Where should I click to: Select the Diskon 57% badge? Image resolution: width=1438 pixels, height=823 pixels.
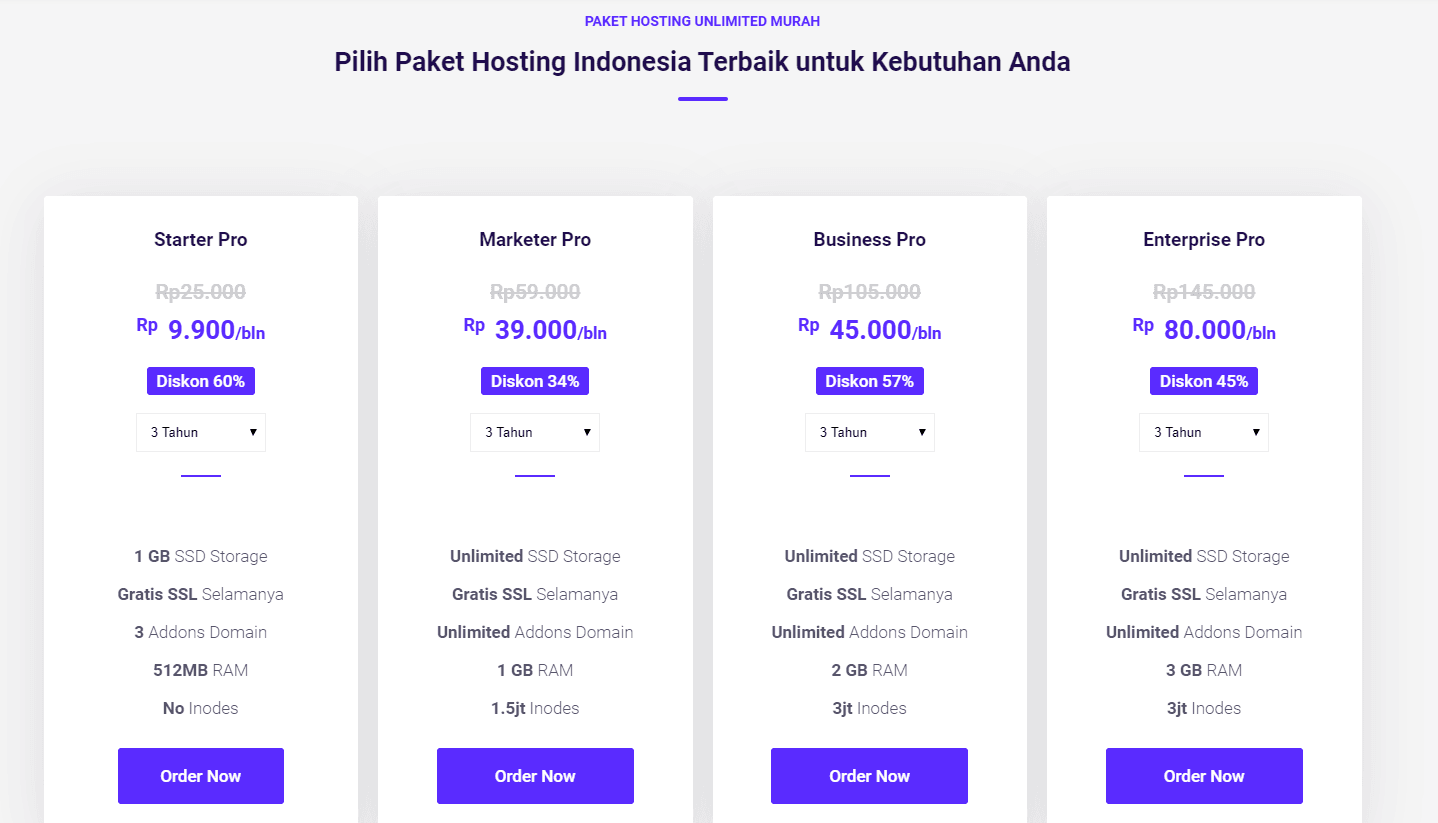pyautogui.click(x=869, y=381)
